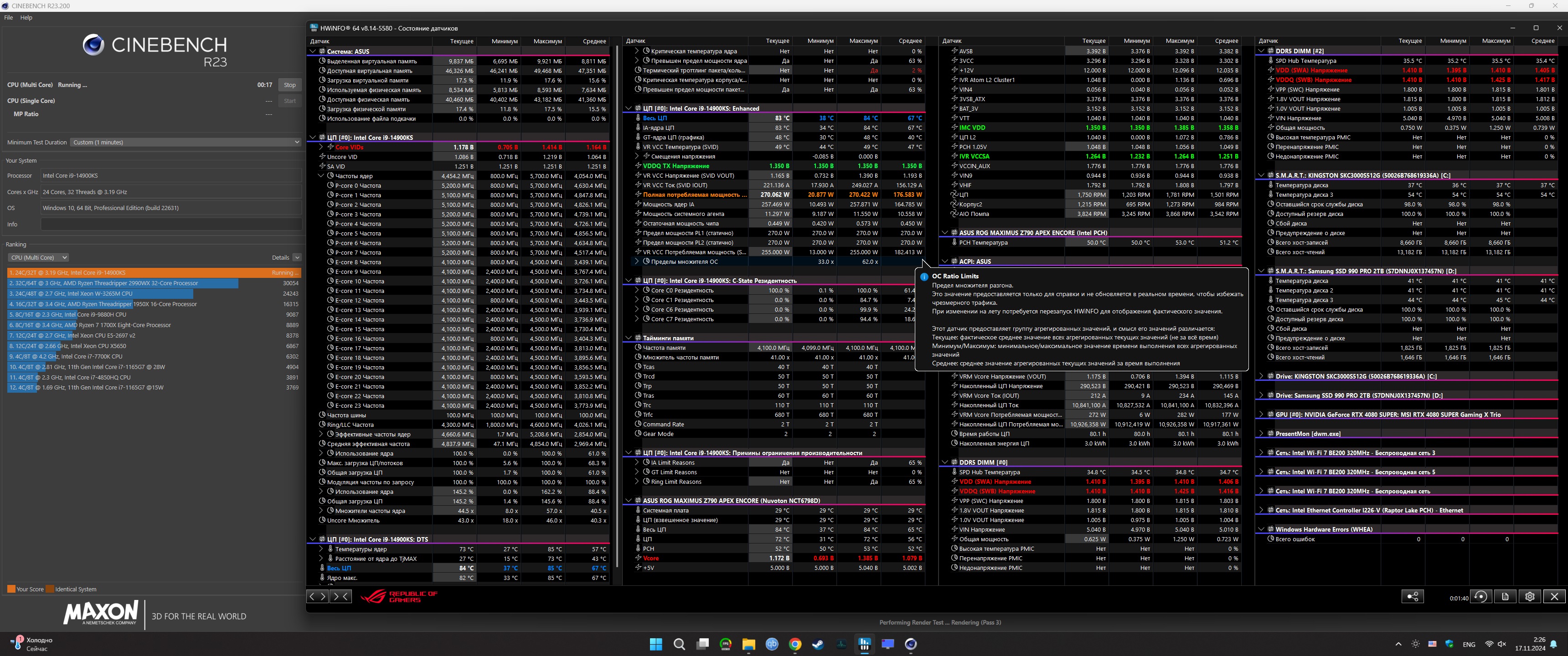1568x656 pixels.
Task: Open the Cinebench Help menu
Action: pos(26,18)
